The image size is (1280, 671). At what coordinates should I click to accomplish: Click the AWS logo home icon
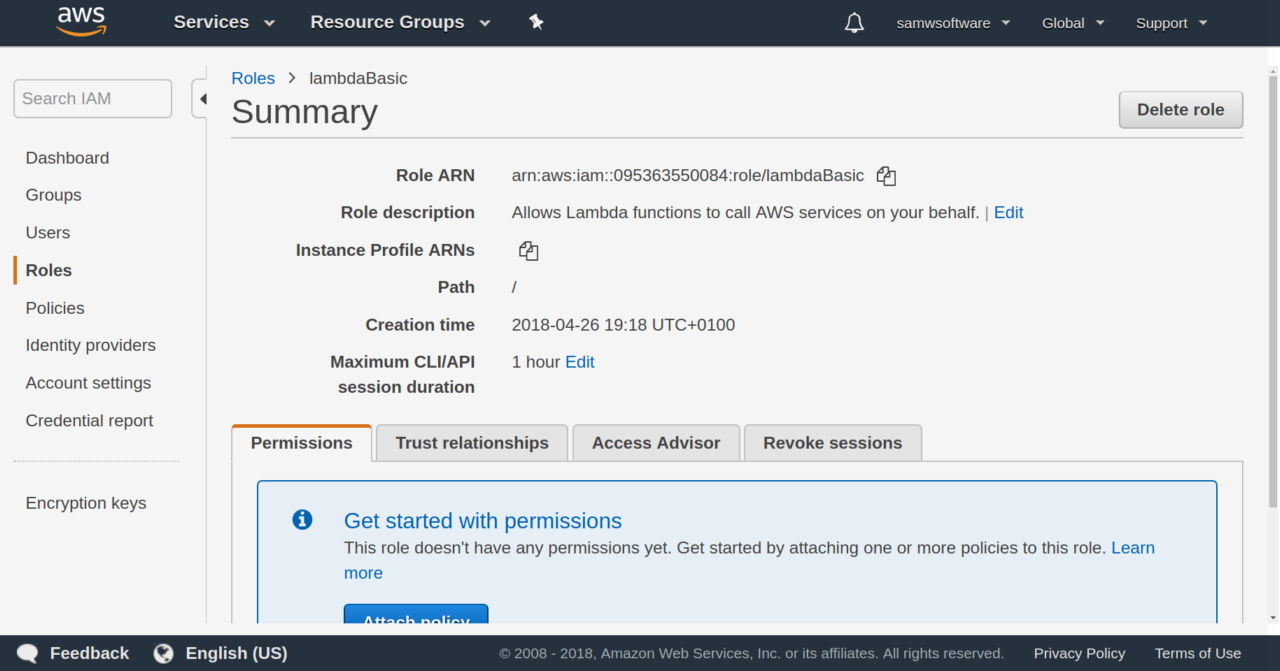(82, 21)
